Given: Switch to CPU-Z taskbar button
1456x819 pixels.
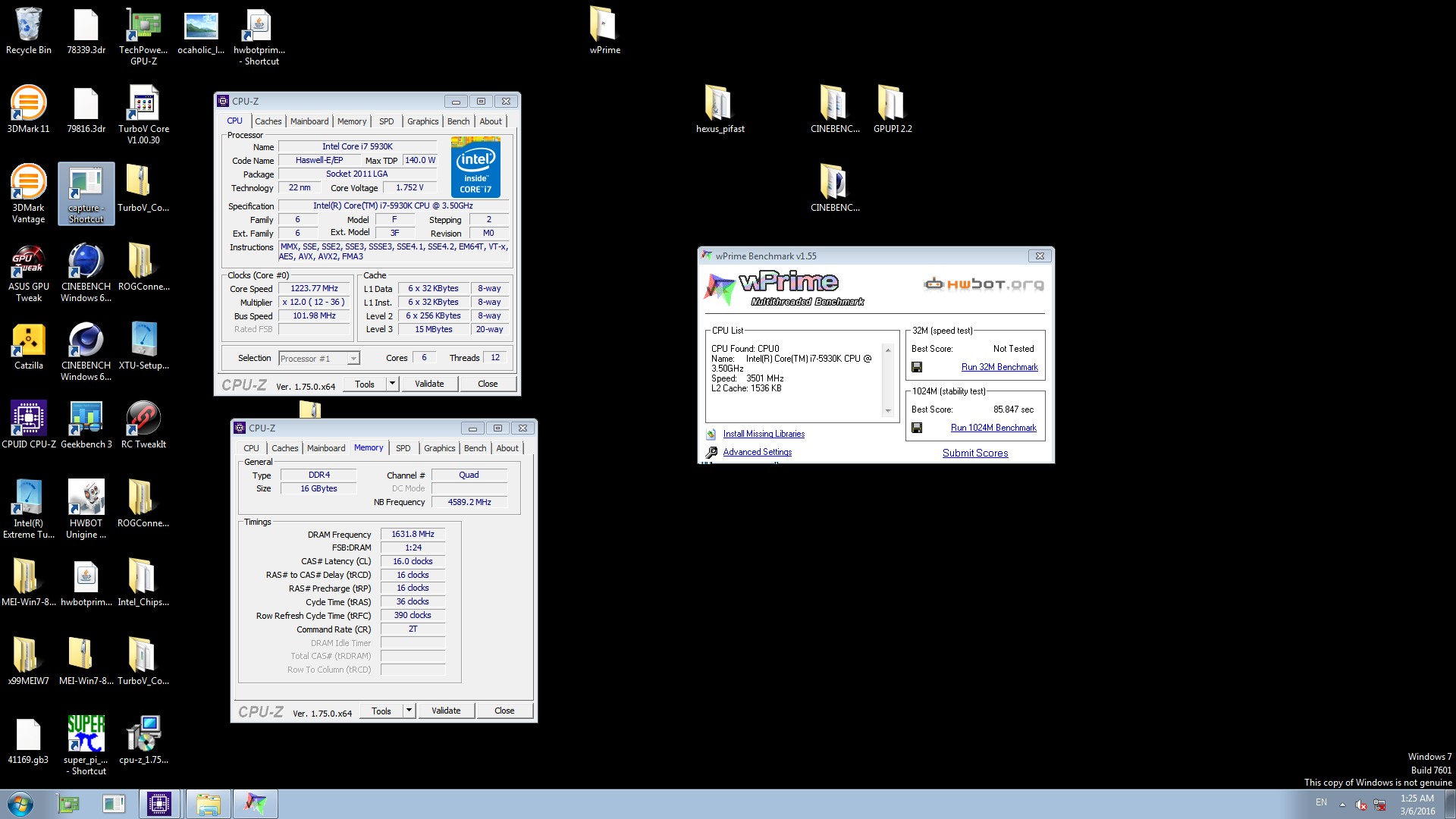Looking at the screenshot, I should [159, 804].
